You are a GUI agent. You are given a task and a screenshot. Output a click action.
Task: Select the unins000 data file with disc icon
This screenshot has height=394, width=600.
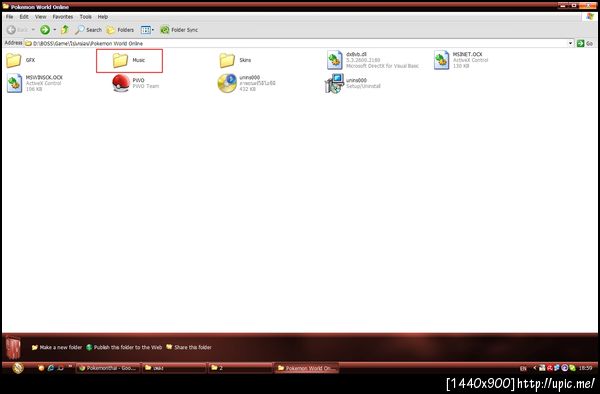(227, 83)
